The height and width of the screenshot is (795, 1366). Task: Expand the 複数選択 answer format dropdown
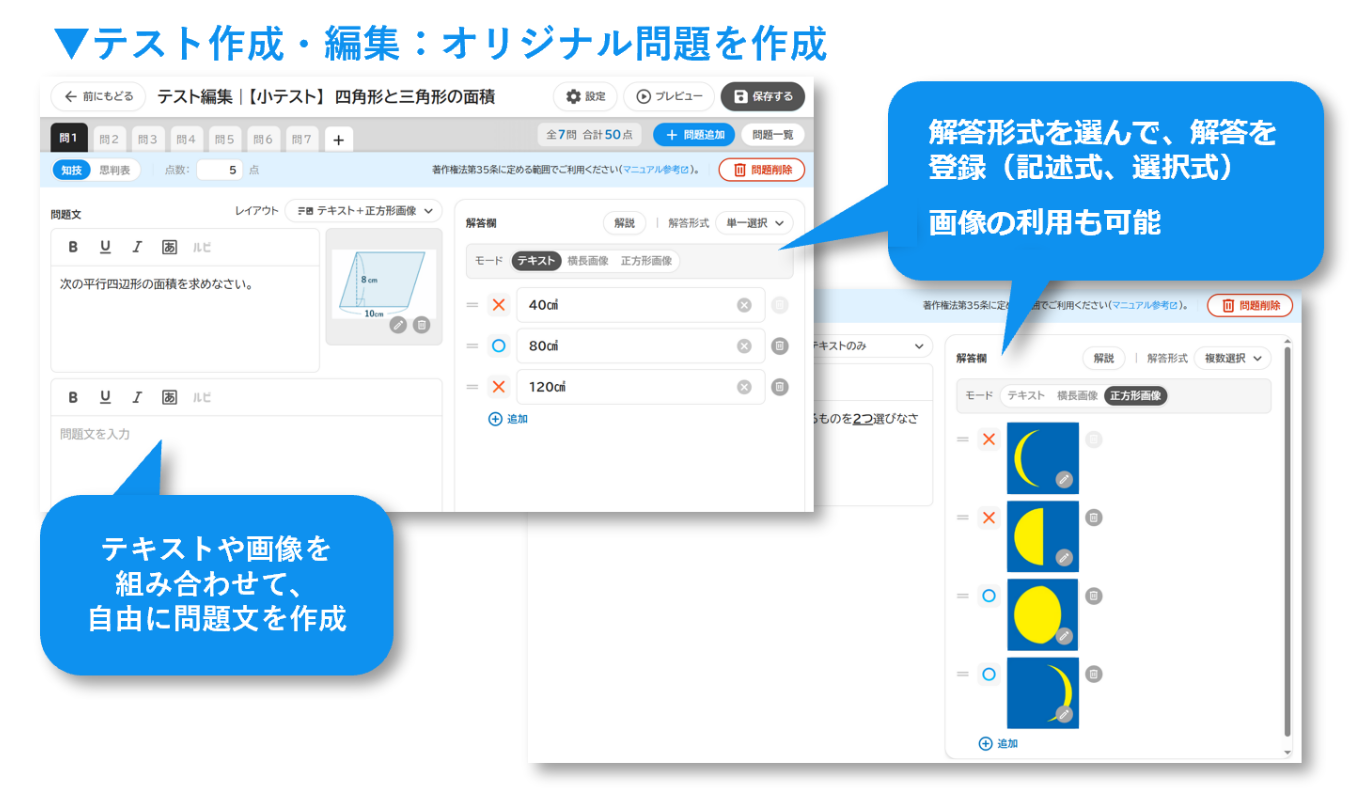coord(1232,358)
